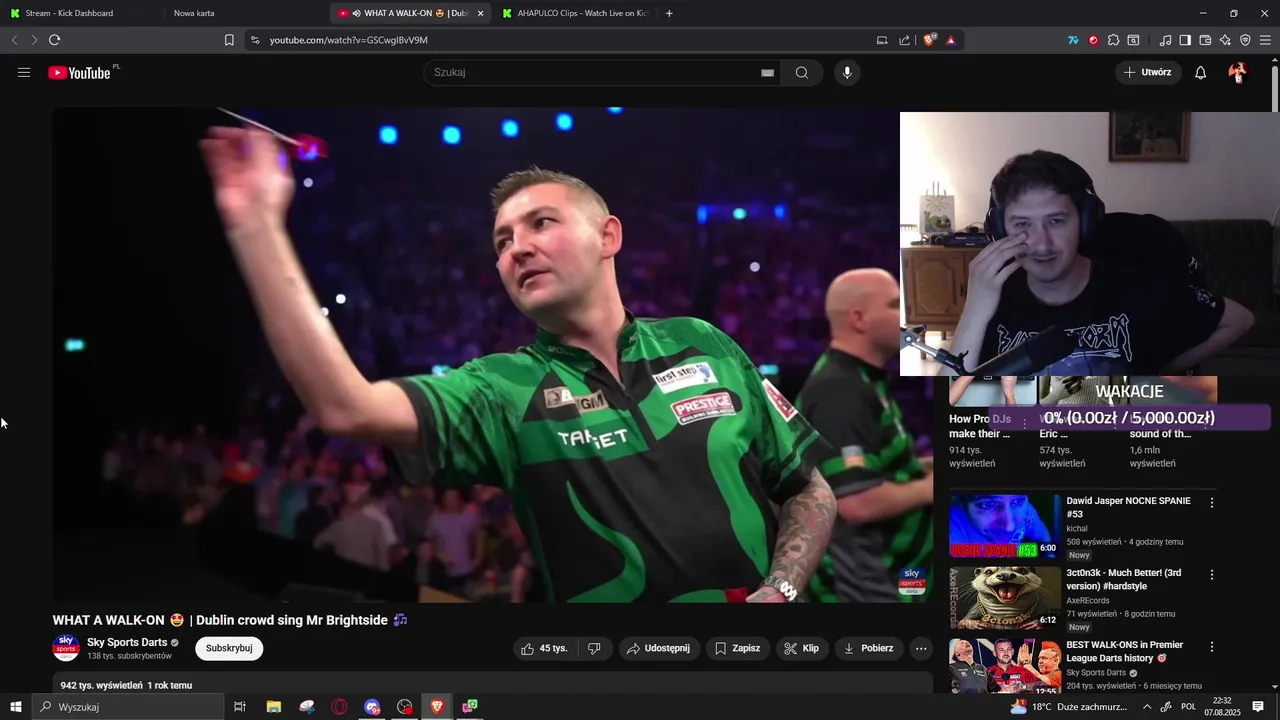
Task: Open the browser main menu icon
Action: point(1266,40)
